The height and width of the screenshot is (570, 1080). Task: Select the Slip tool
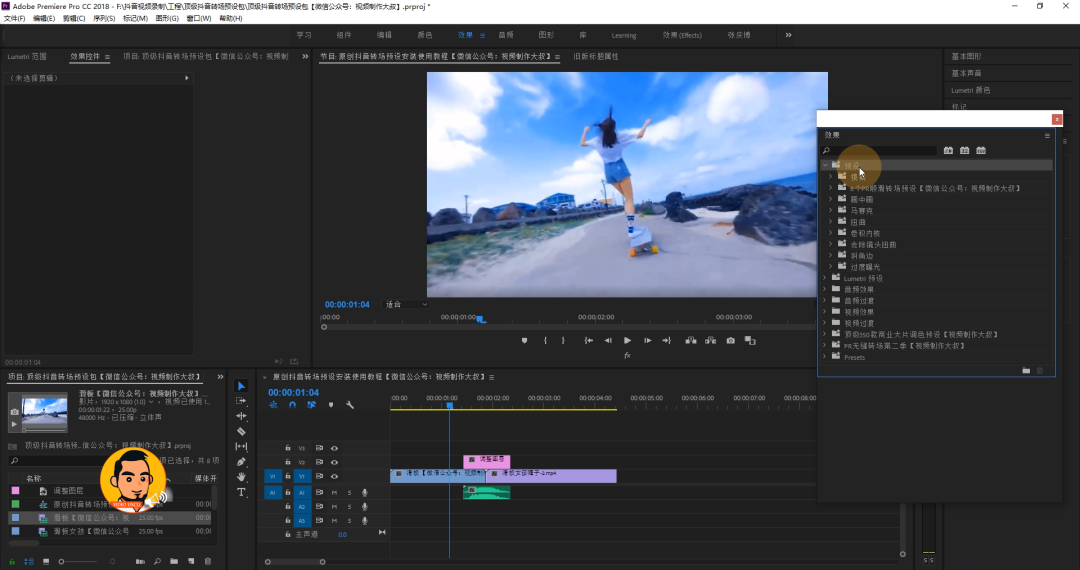[x=241, y=447]
